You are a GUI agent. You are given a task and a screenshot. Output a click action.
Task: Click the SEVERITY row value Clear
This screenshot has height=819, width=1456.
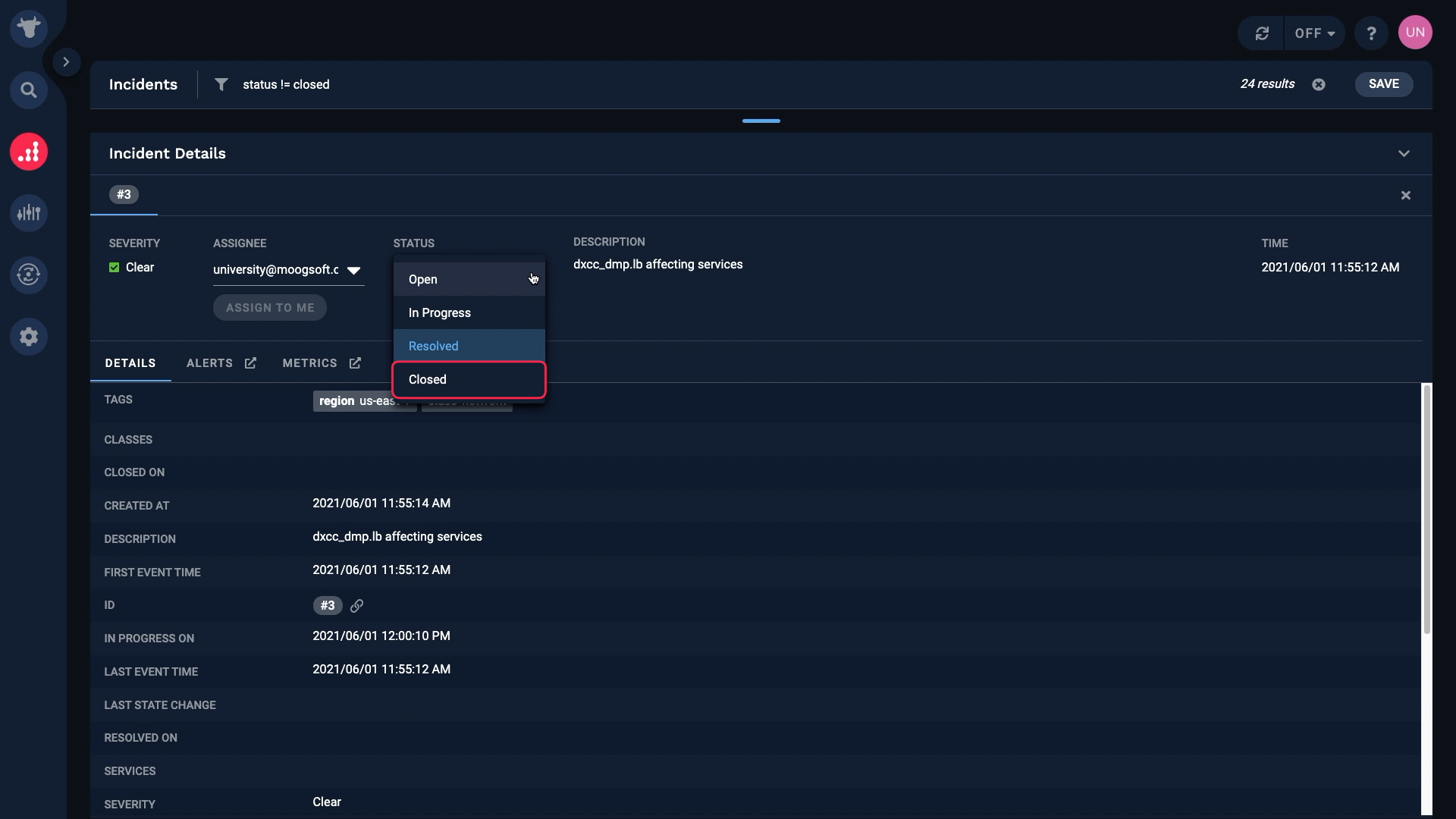click(x=327, y=802)
